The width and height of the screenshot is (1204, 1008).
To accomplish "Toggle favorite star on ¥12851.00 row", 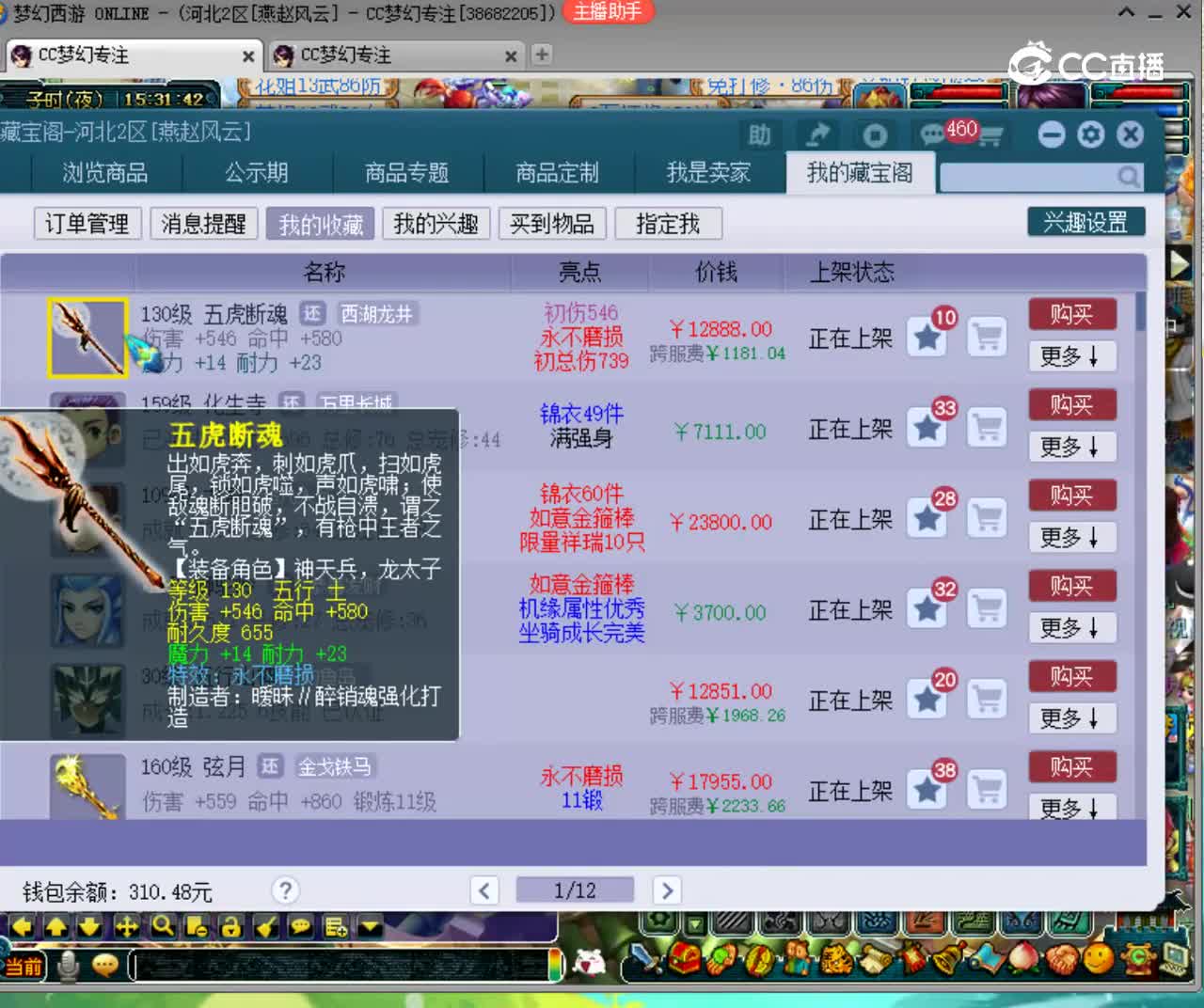I will (927, 699).
